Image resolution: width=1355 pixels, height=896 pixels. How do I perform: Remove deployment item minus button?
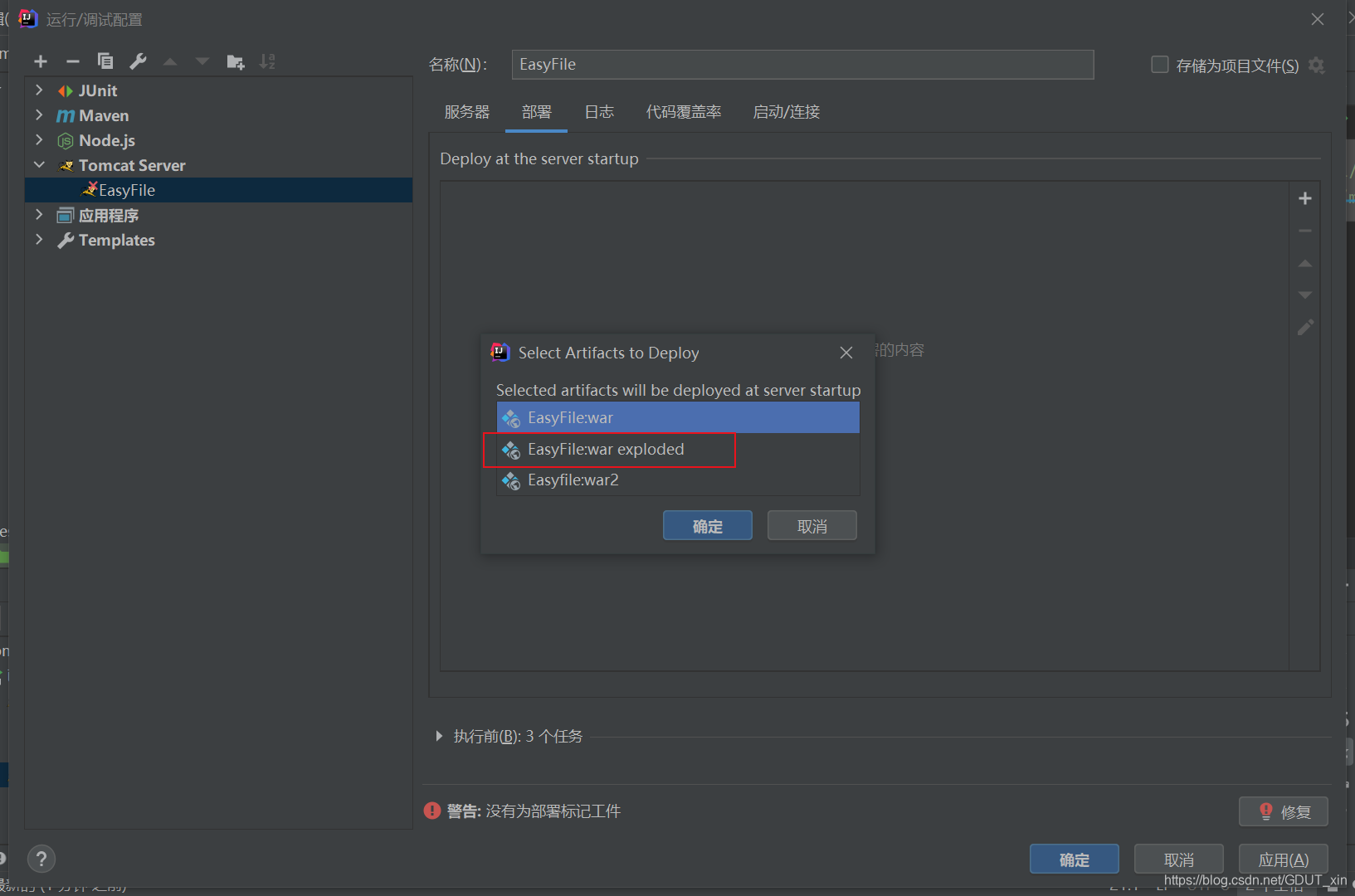point(1305,231)
